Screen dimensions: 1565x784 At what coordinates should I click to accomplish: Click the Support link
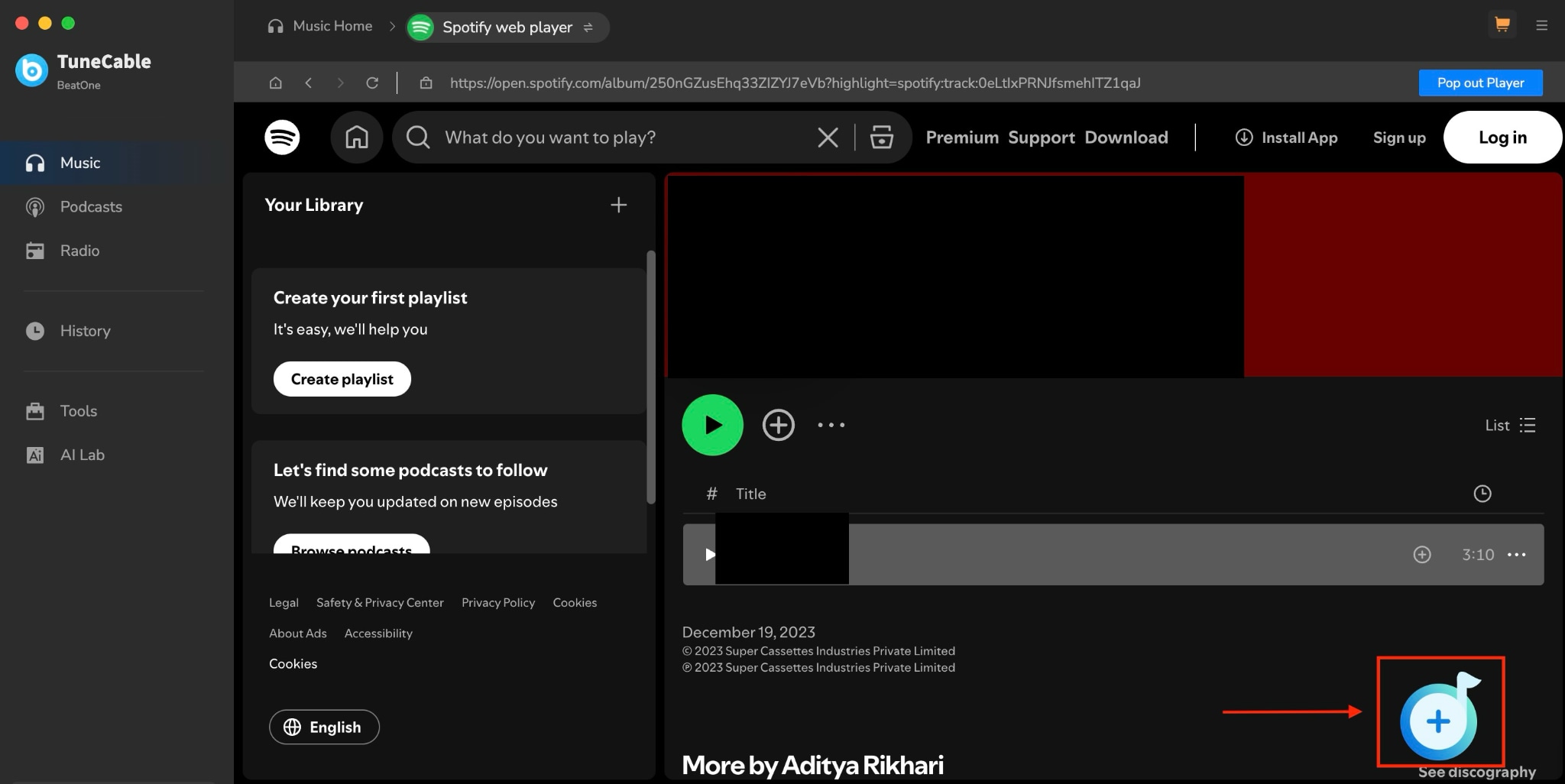[x=1041, y=138]
